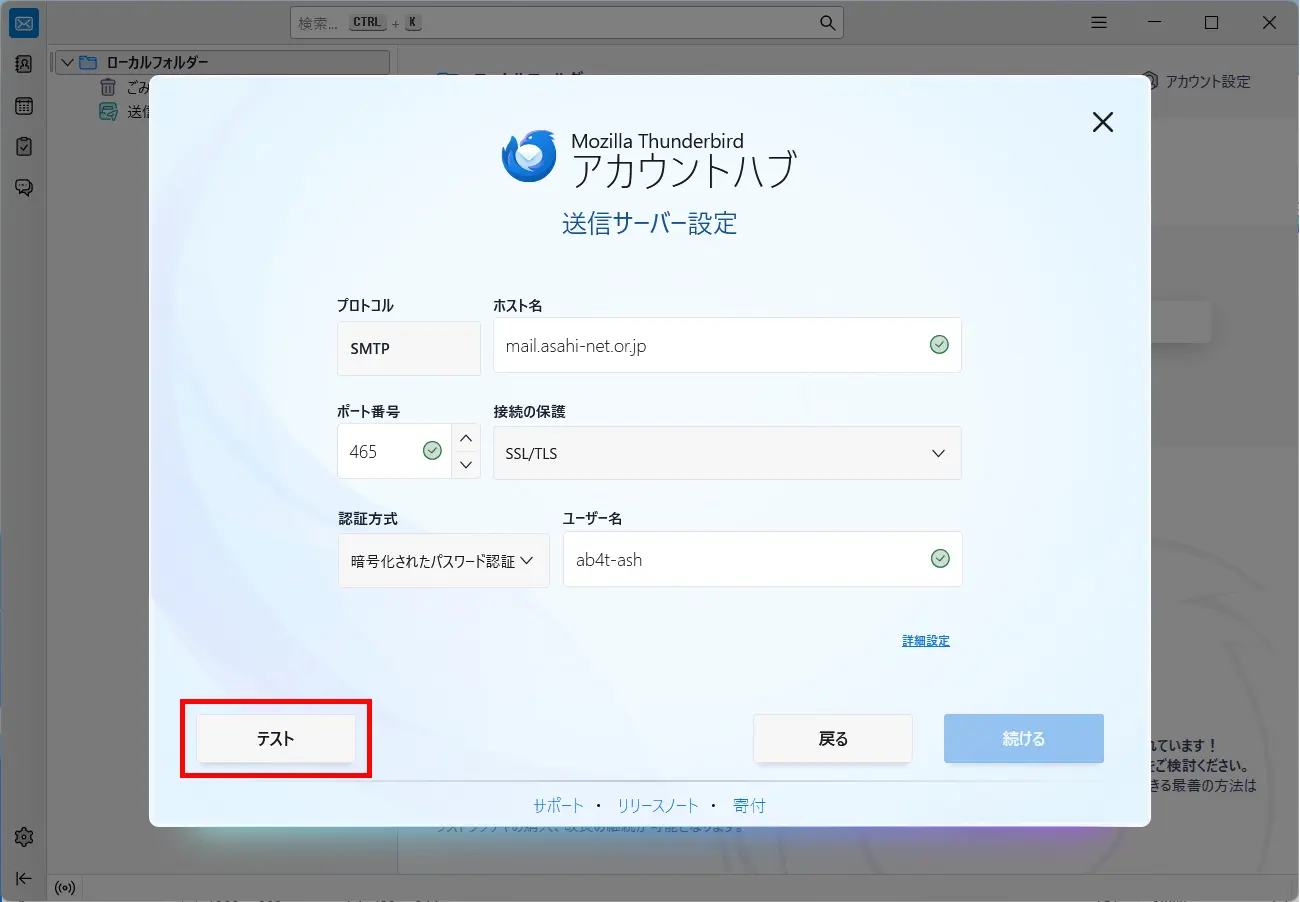The height and width of the screenshot is (902, 1300).
Task: Collapse the ローカルフォルダー tree
Action: coord(67,62)
